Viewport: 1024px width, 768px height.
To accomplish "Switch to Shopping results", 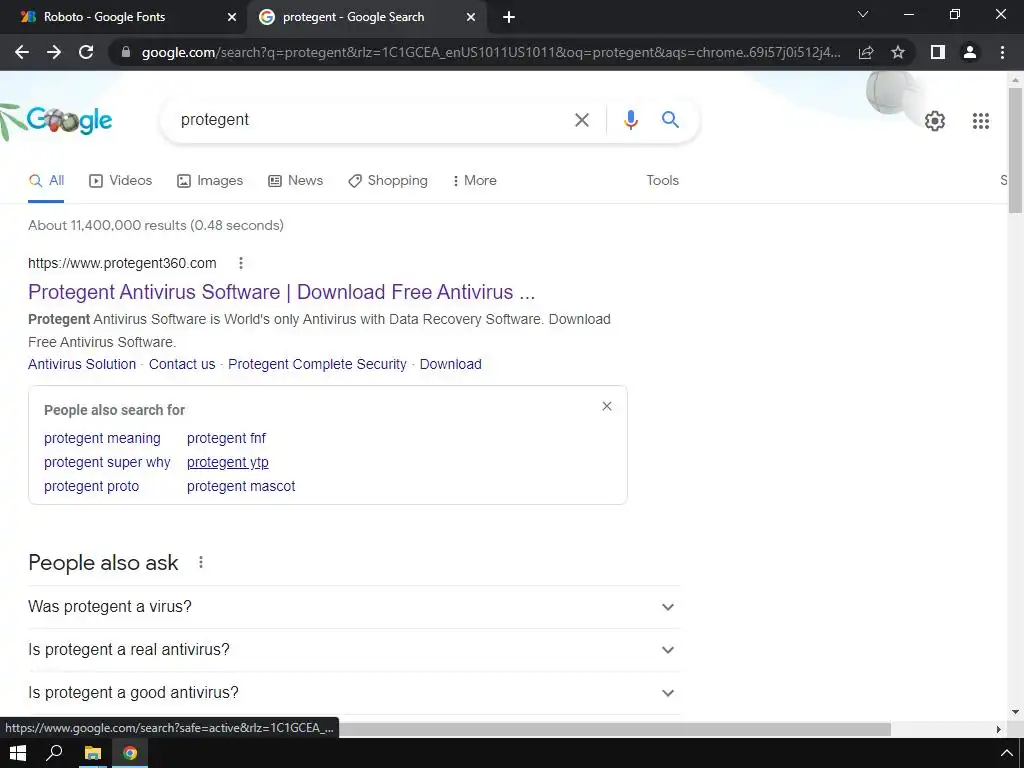I will (x=388, y=181).
